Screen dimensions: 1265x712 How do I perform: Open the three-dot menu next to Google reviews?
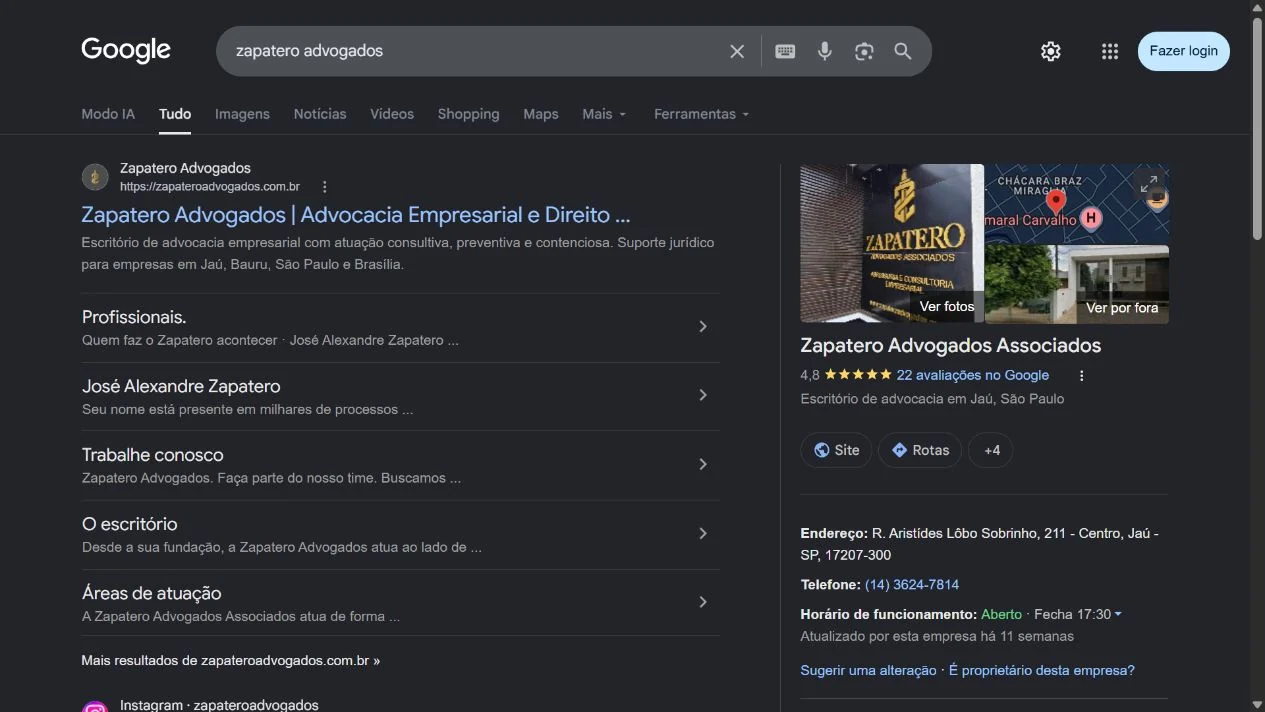click(x=1081, y=376)
